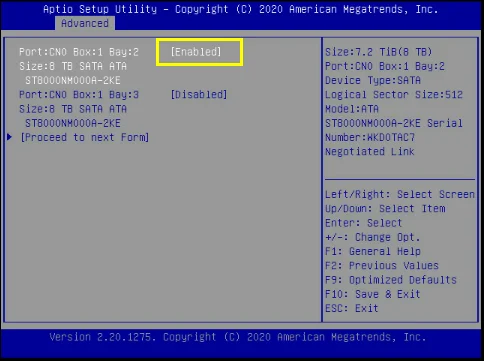Click the Size:7.2 TiB(8 TB) help text

379,52
